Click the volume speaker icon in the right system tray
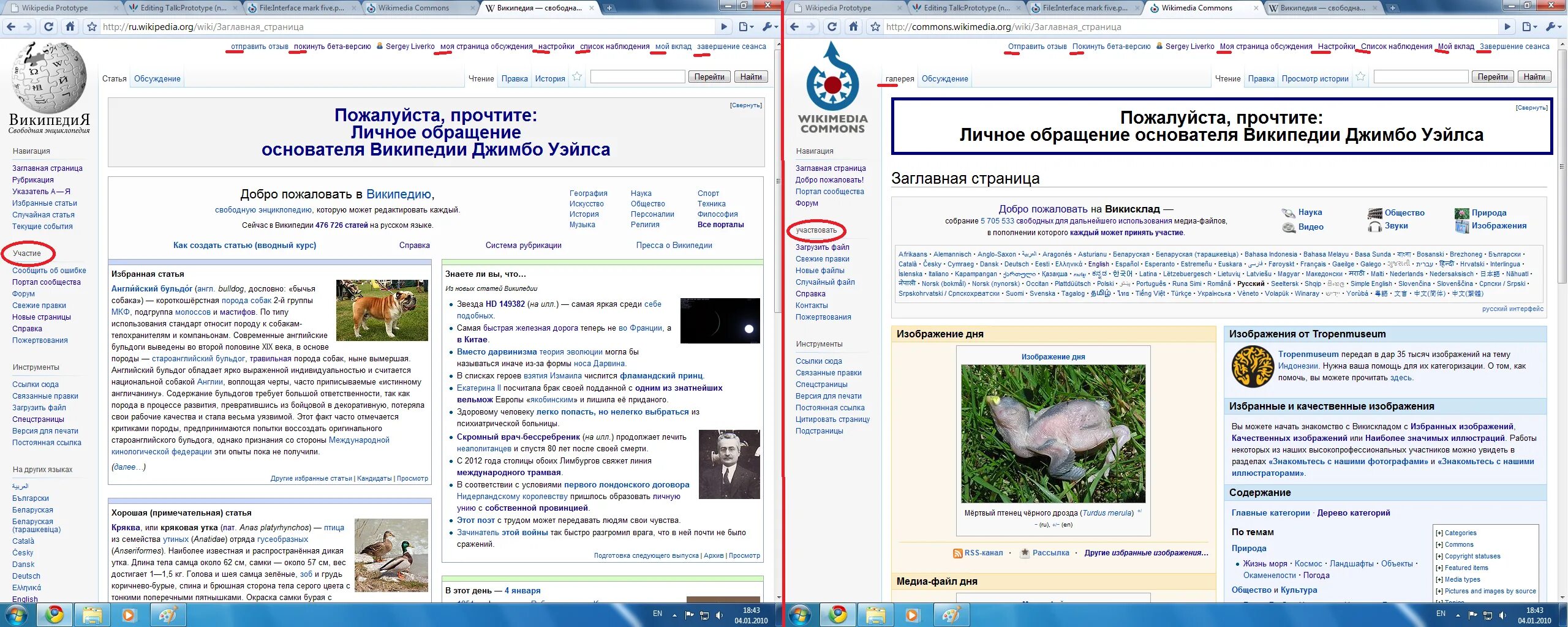The image size is (1568, 627). 1502,615
